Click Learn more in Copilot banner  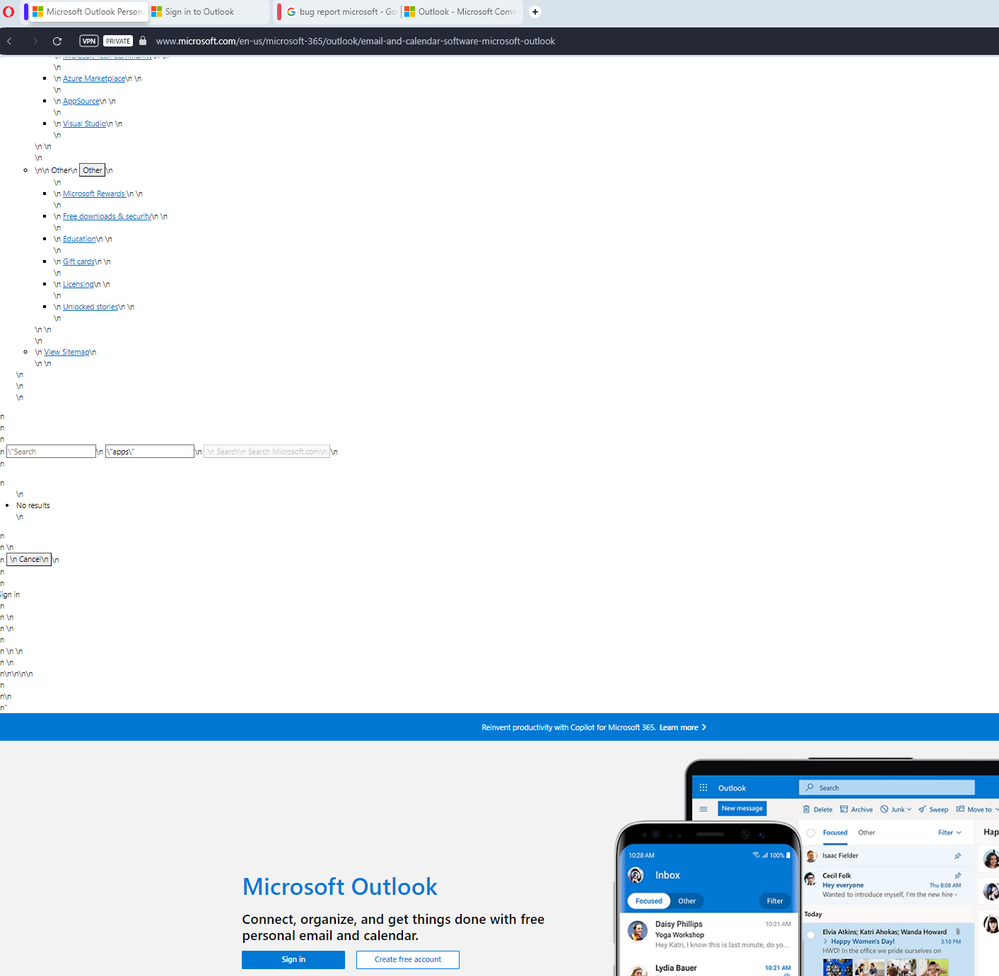[679, 728]
